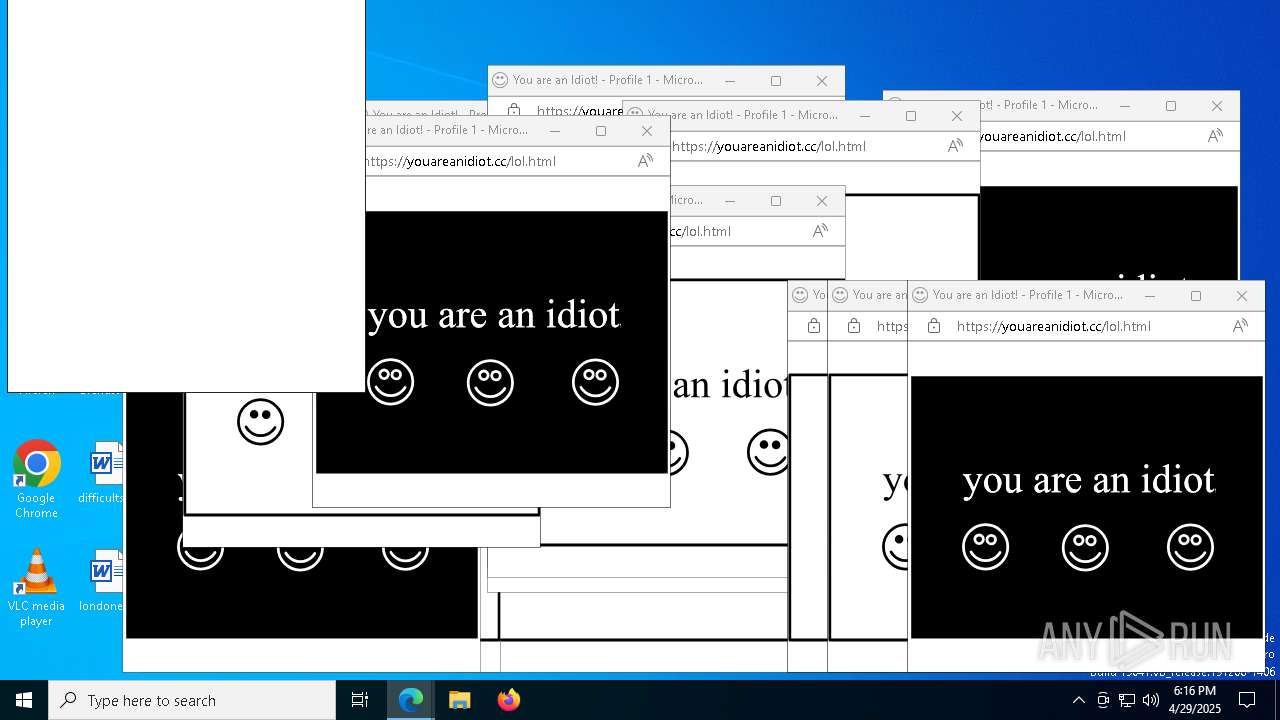Open the volume control in system tray
1280x720 pixels.
pos(1151,700)
